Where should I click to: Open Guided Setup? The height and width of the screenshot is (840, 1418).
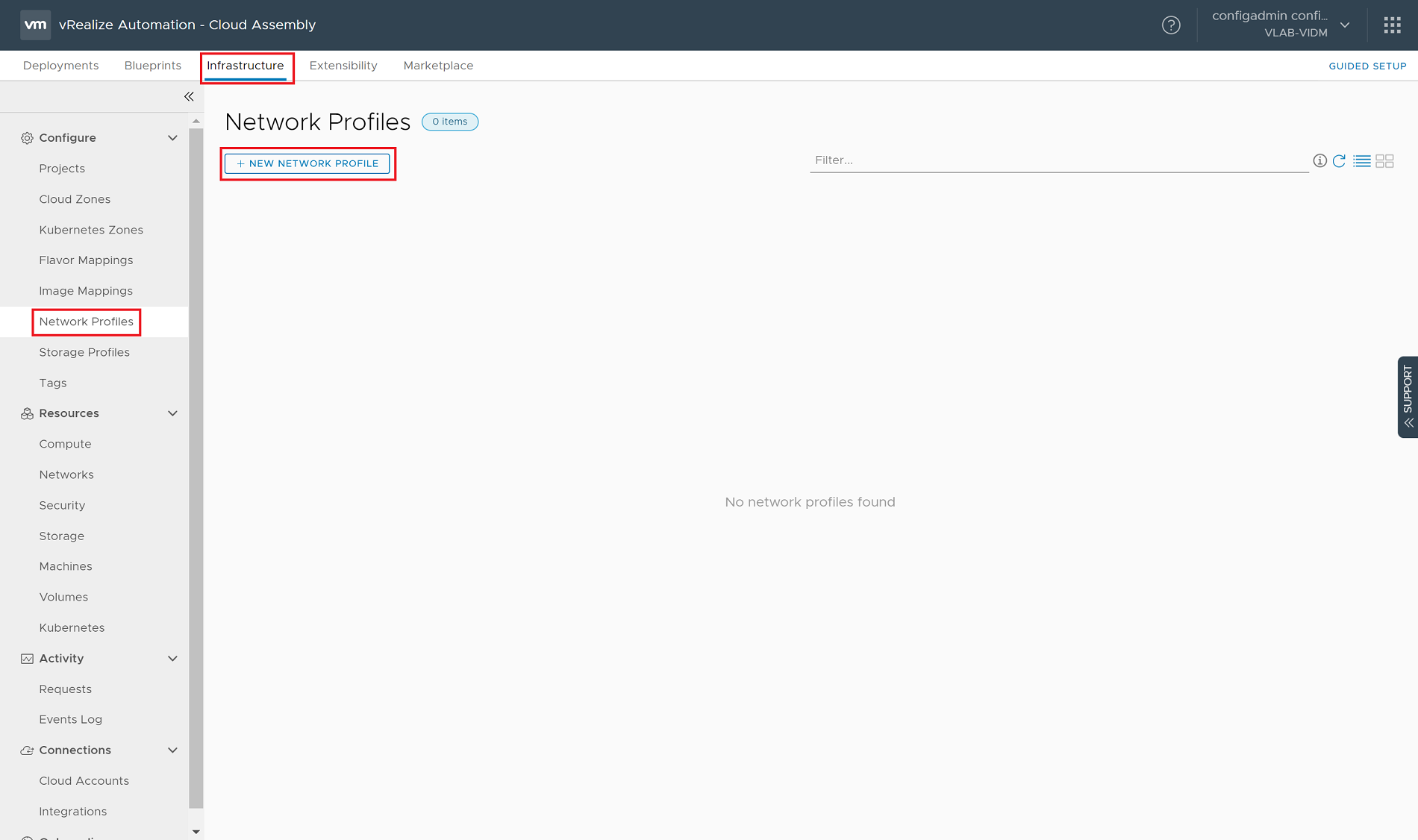point(1367,66)
